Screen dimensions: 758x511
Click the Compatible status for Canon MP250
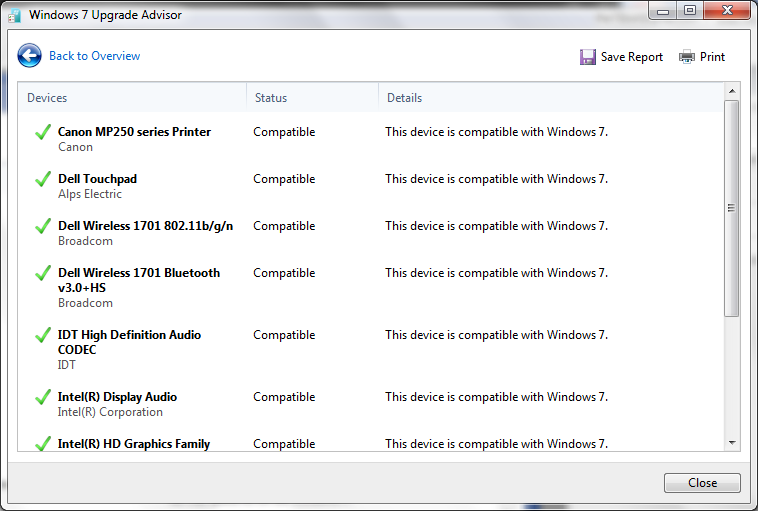click(x=284, y=132)
